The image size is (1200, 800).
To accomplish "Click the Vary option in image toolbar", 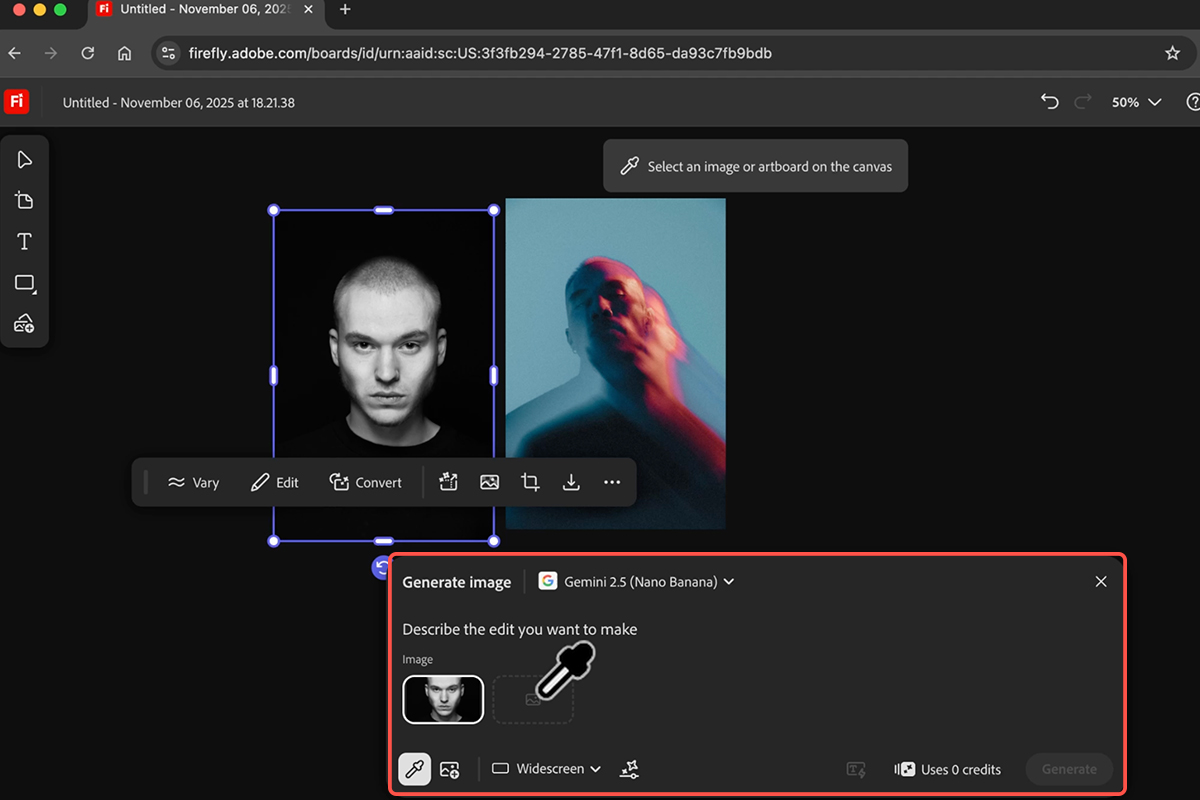I will click(x=193, y=482).
